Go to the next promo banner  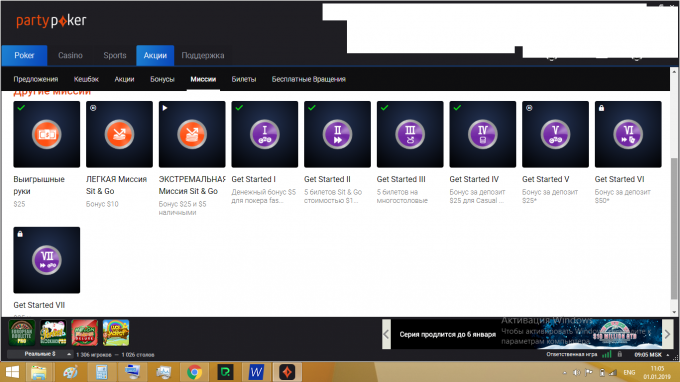coord(667,334)
